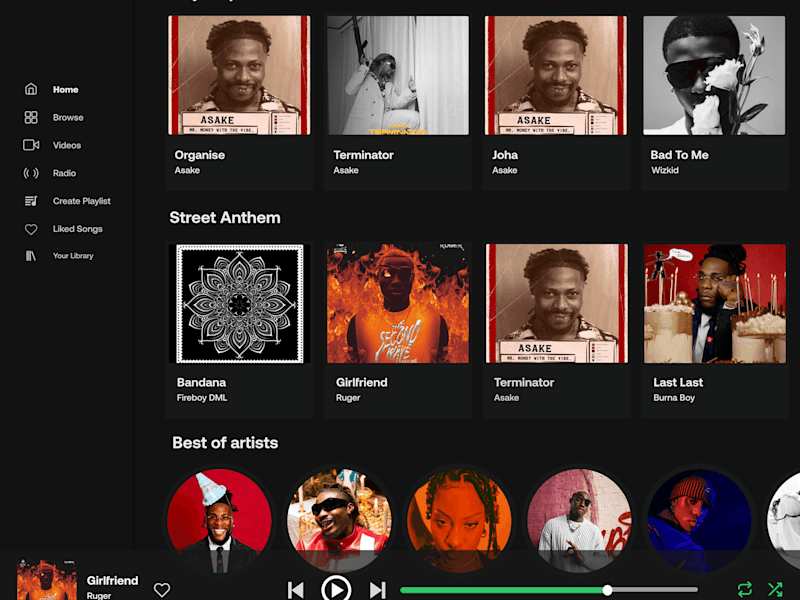Image resolution: width=800 pixels, height=600 pixels.
Task: Click the Burna Boy artist name
Action: pyautogui.click(x=674, y=397)
